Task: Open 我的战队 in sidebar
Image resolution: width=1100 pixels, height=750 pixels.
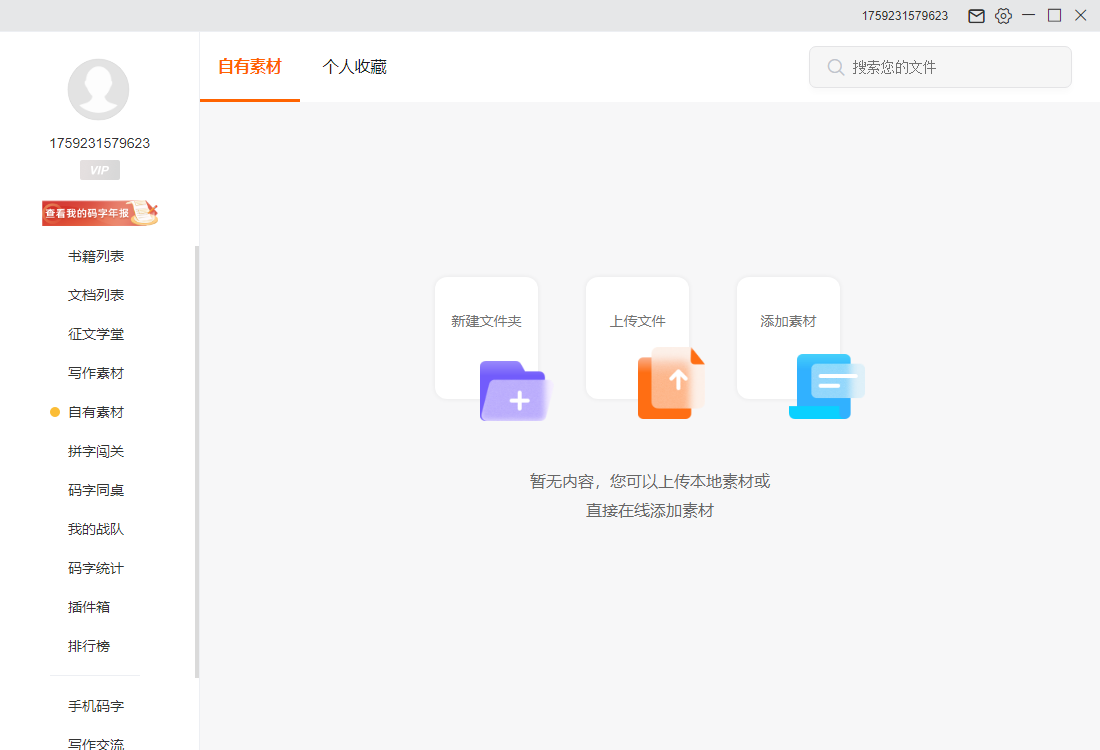Action: click(x=96, y=529)
